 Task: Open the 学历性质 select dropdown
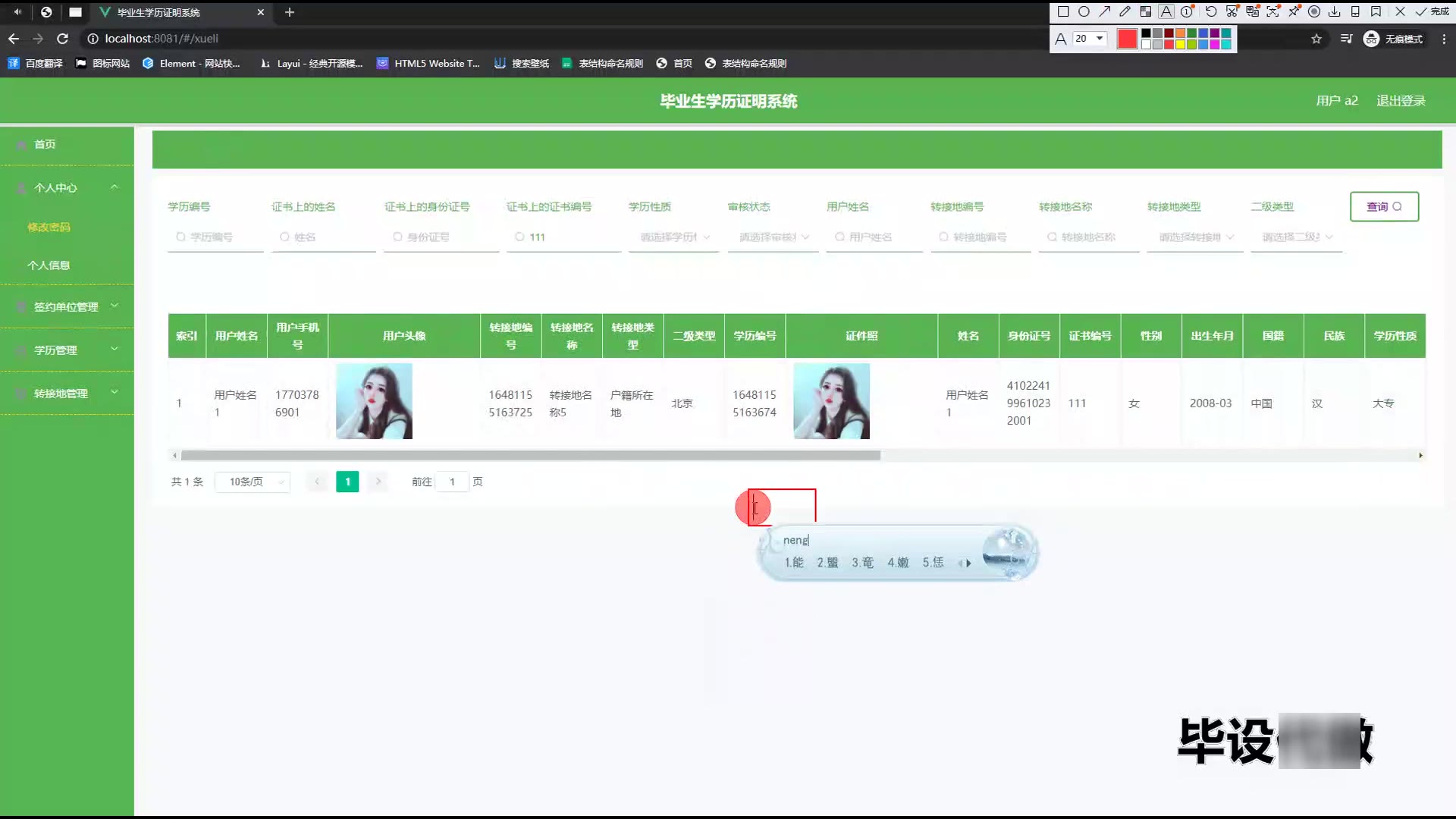coord(673,237)
